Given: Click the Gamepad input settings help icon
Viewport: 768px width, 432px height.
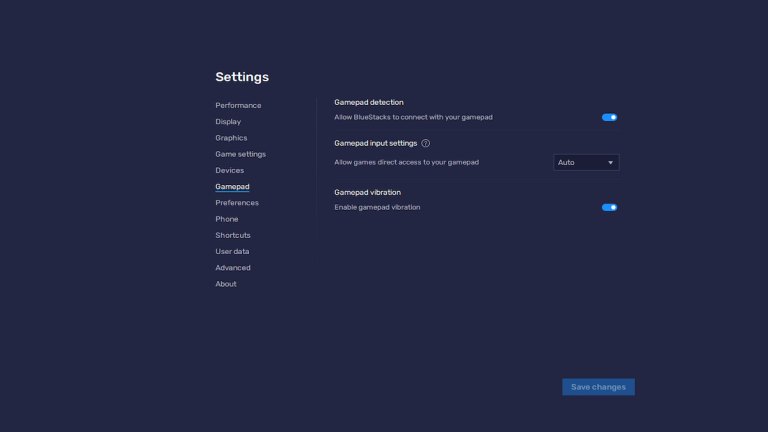Looking at the screenshot, I should tap(426, 143).
